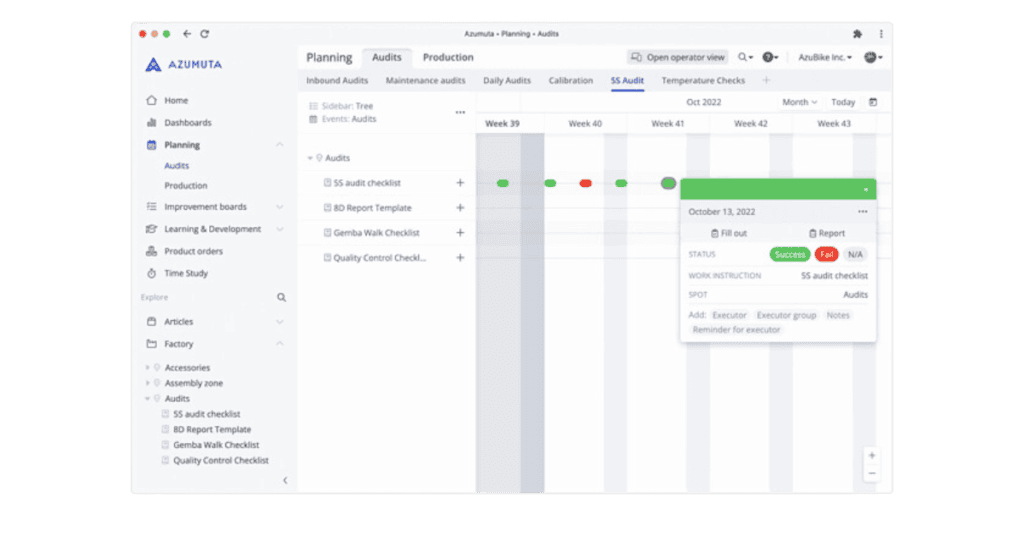Collapse the Planning sidebar section
The width and height of the screenshot is (1024, 536).
tap(280, 145)
